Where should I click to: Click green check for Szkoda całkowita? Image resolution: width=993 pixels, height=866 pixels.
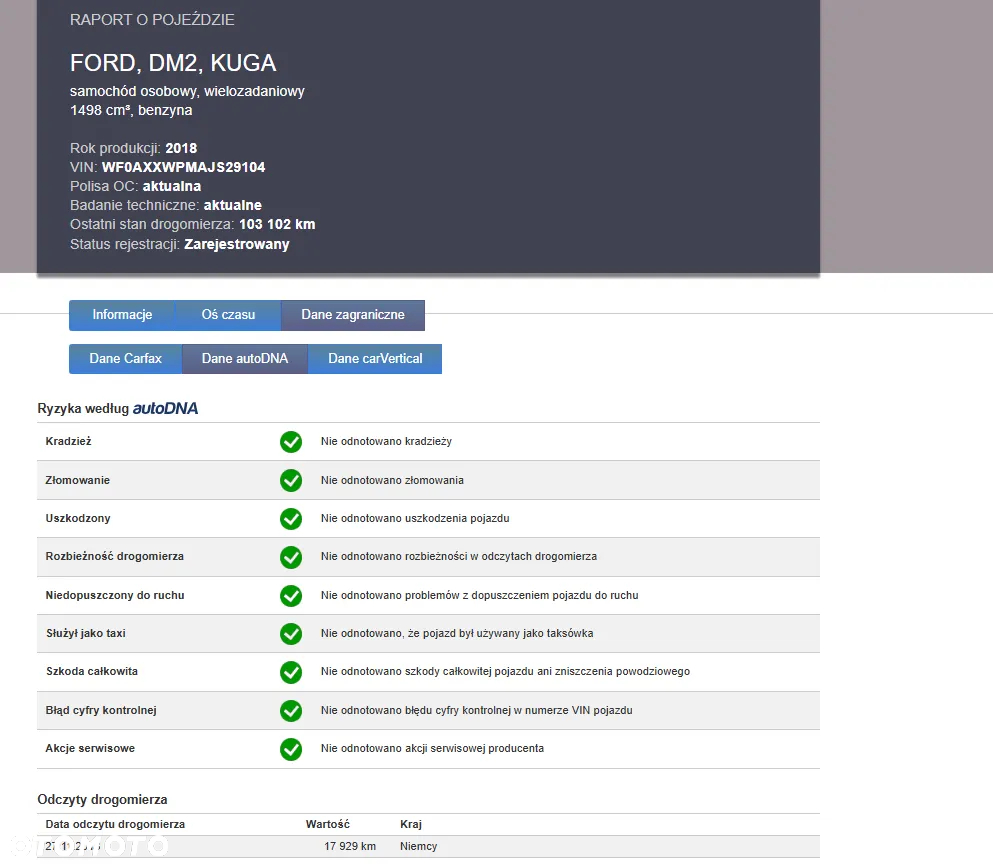(291, 672)
